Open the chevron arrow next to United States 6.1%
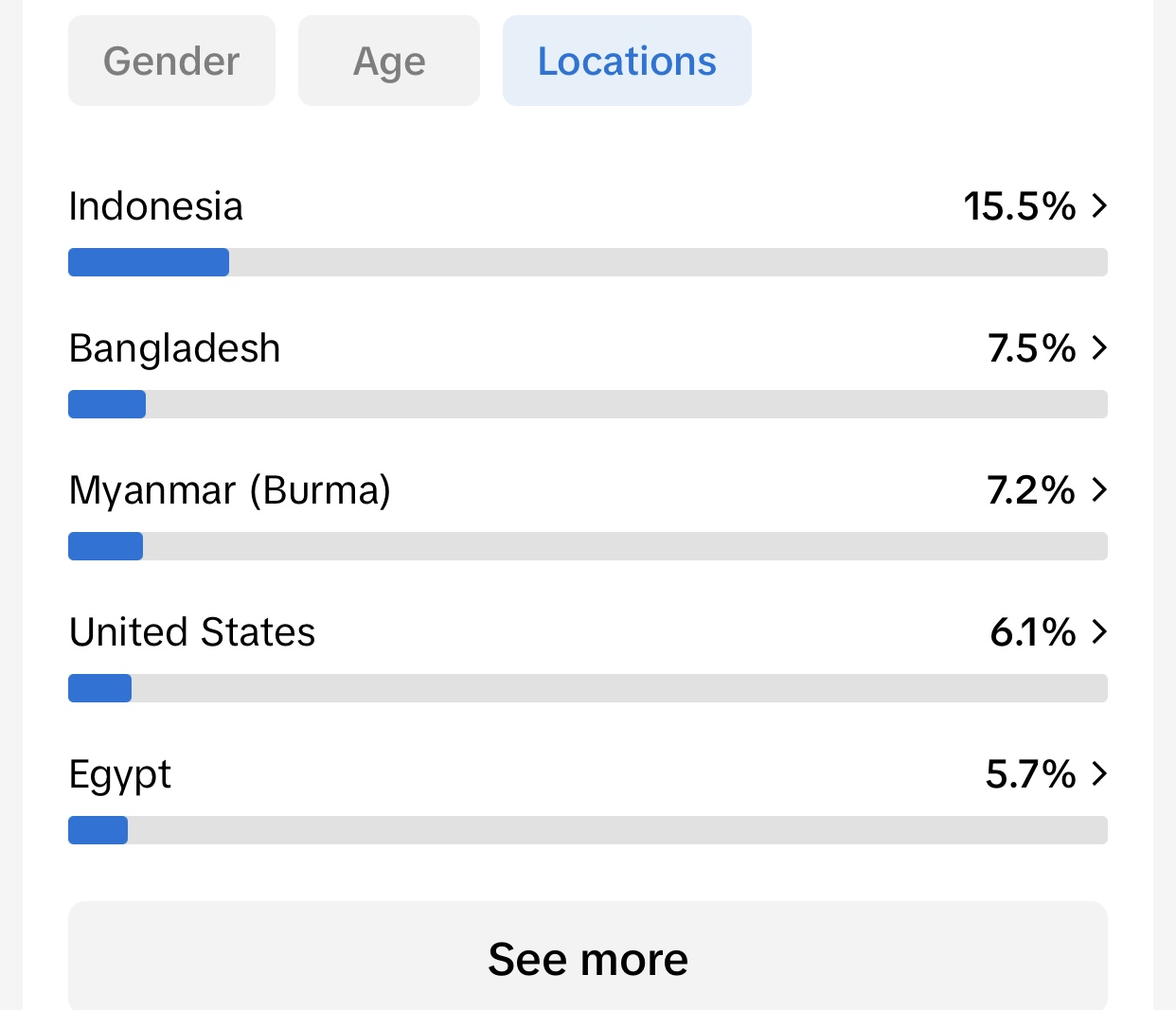1176x1010 pixels. [x=1099, y=631]
